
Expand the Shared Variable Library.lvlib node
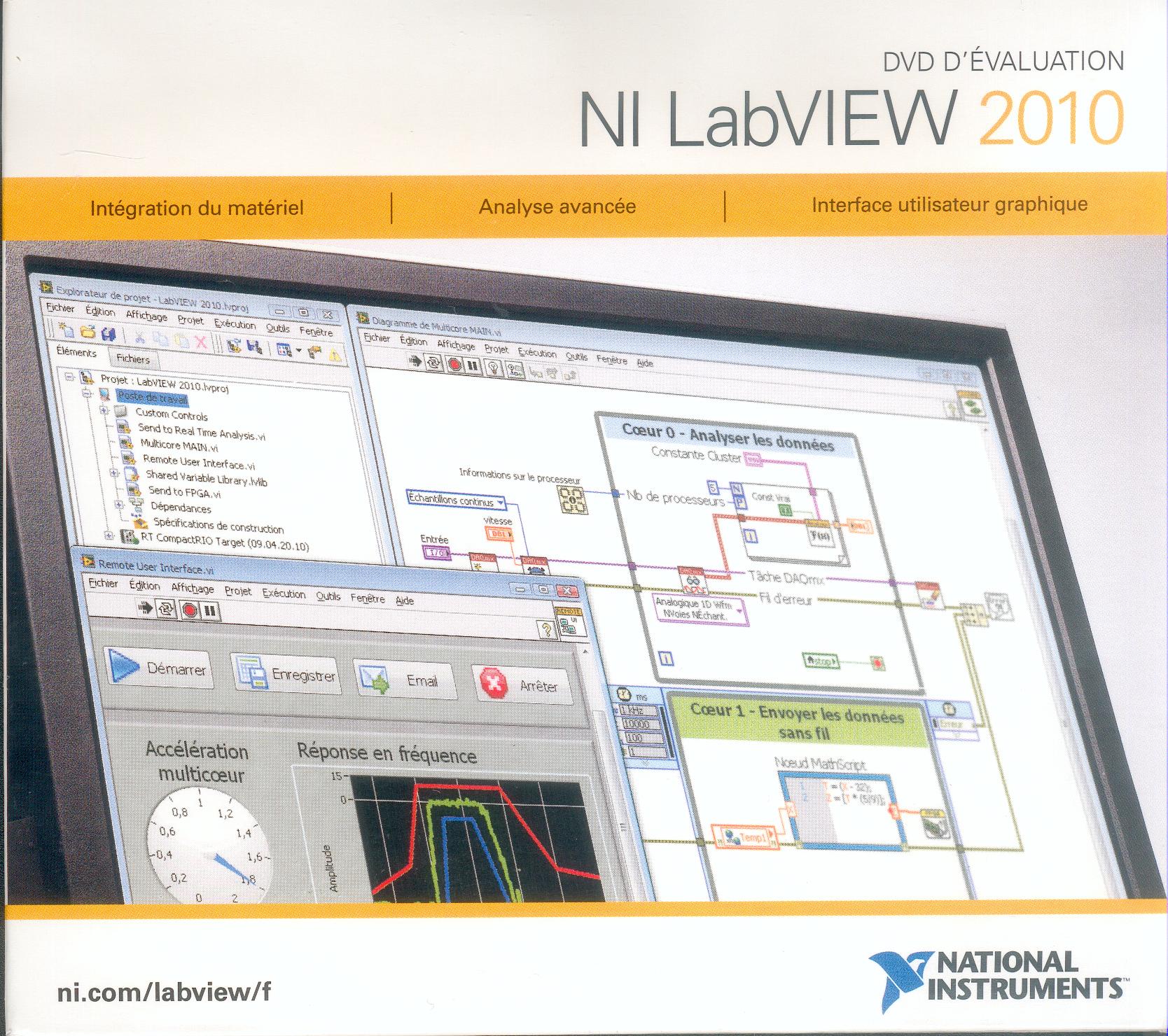[x=115, y=472]
